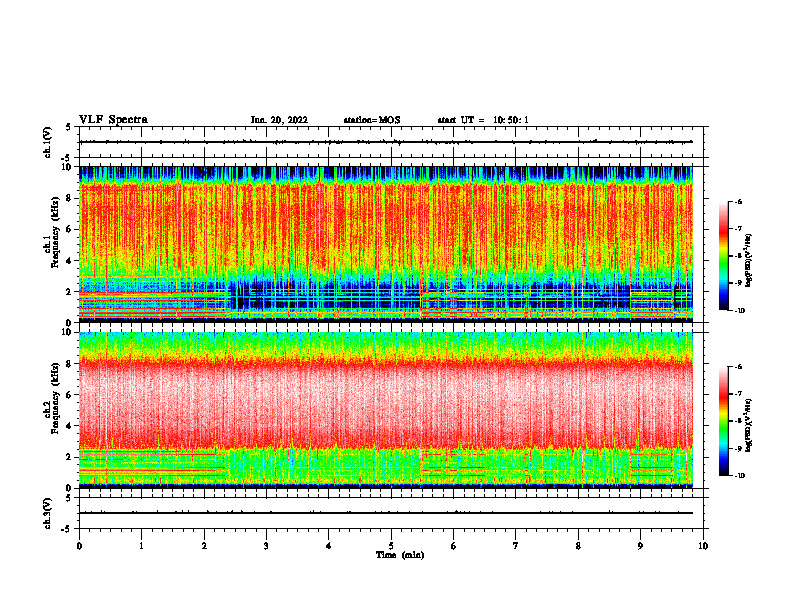792x612 pixels.
Task: Click the ch.2 color scale log(PSD) unit label
Action: click(x=749, y=425)
